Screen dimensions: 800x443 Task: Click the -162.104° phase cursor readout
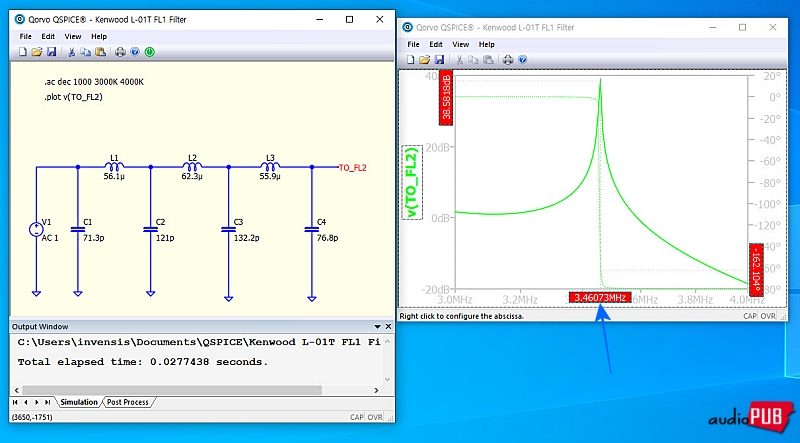[756, 269]
